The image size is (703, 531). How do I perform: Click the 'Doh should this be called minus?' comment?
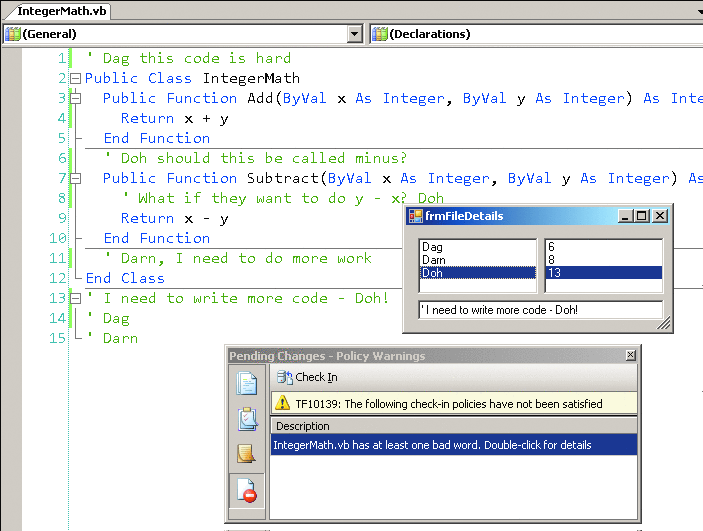click(256, 158)
